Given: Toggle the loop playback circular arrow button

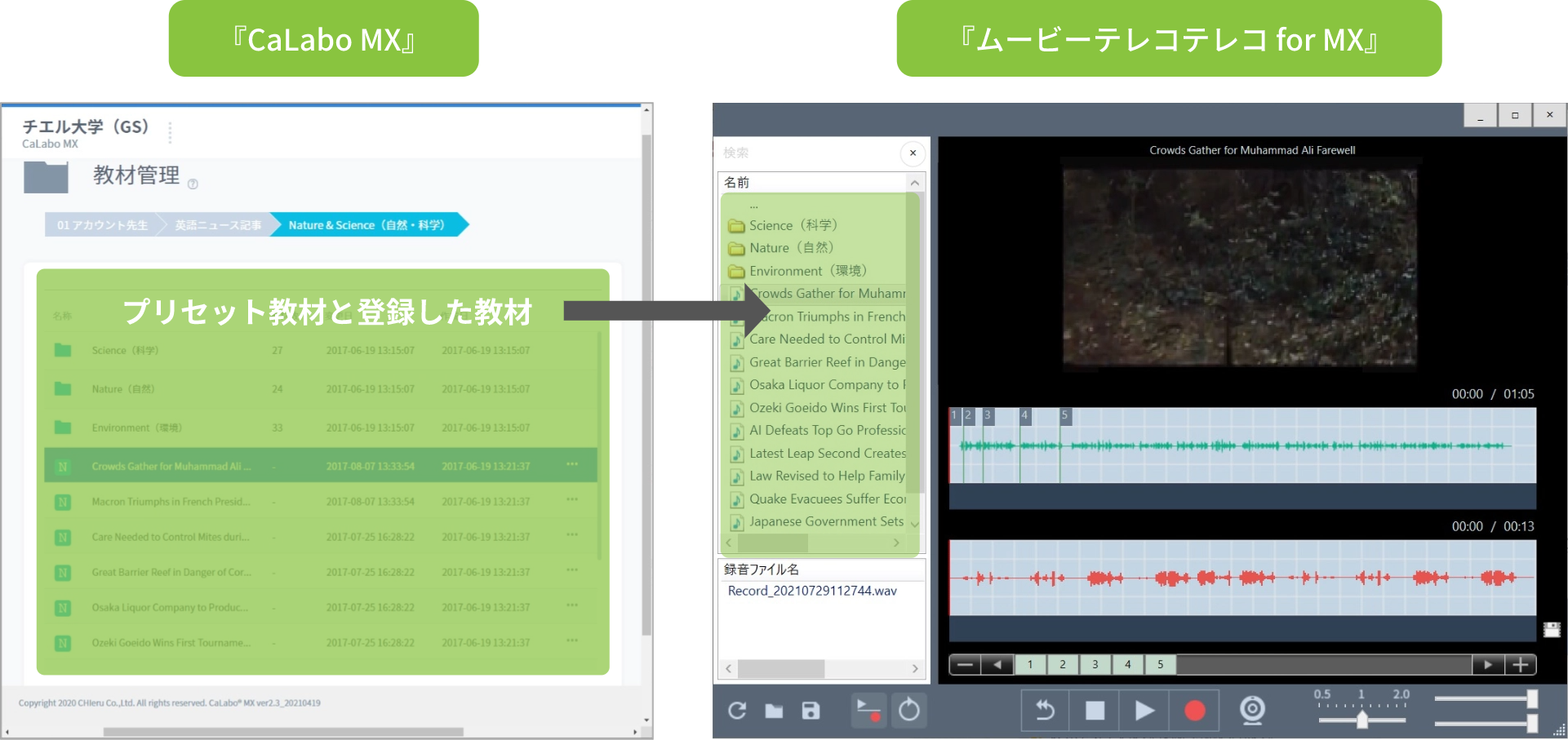Looking at the screenshot, I should pyautogui.click(x=908, y=711).
